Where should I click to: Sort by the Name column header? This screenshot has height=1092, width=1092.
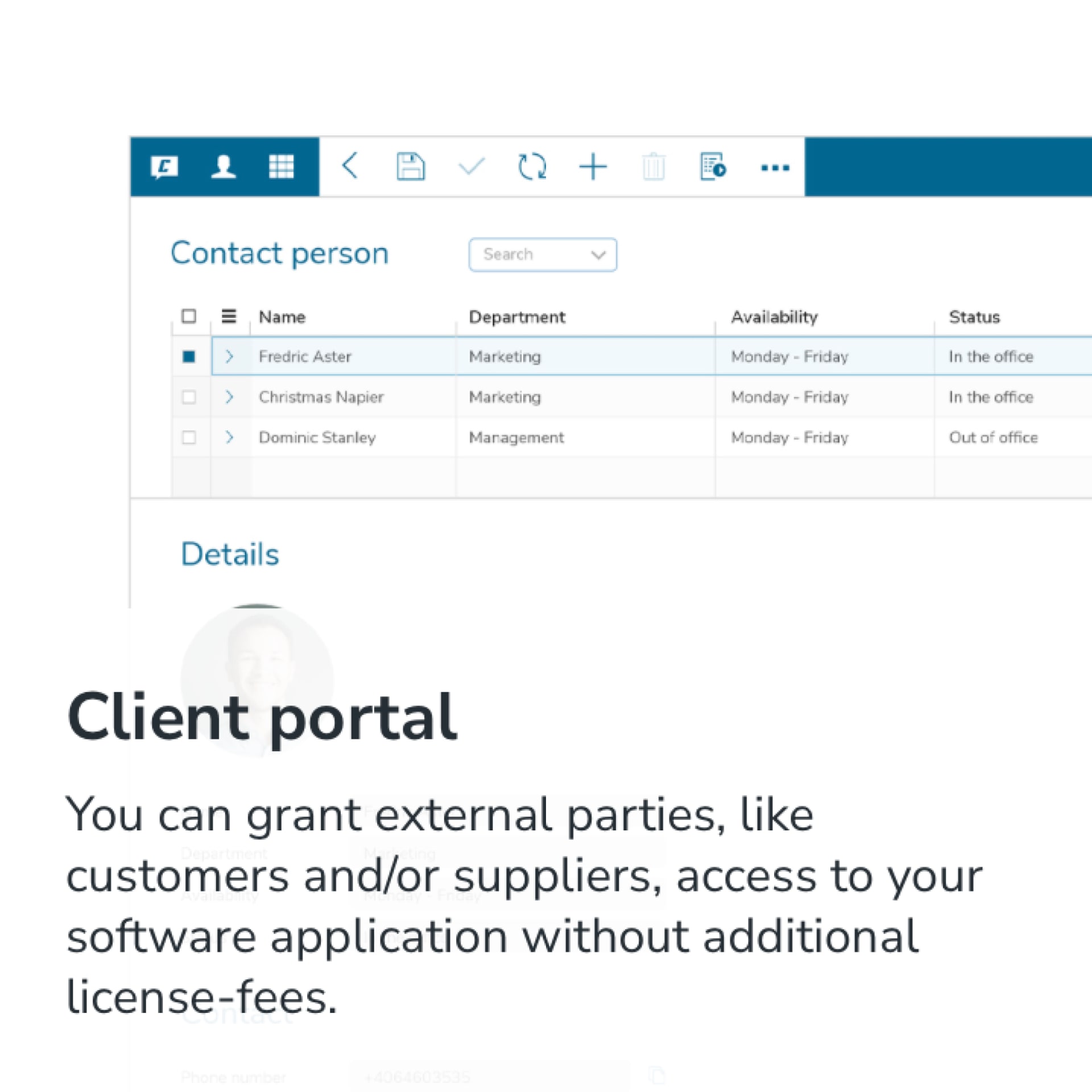point(282,317)
